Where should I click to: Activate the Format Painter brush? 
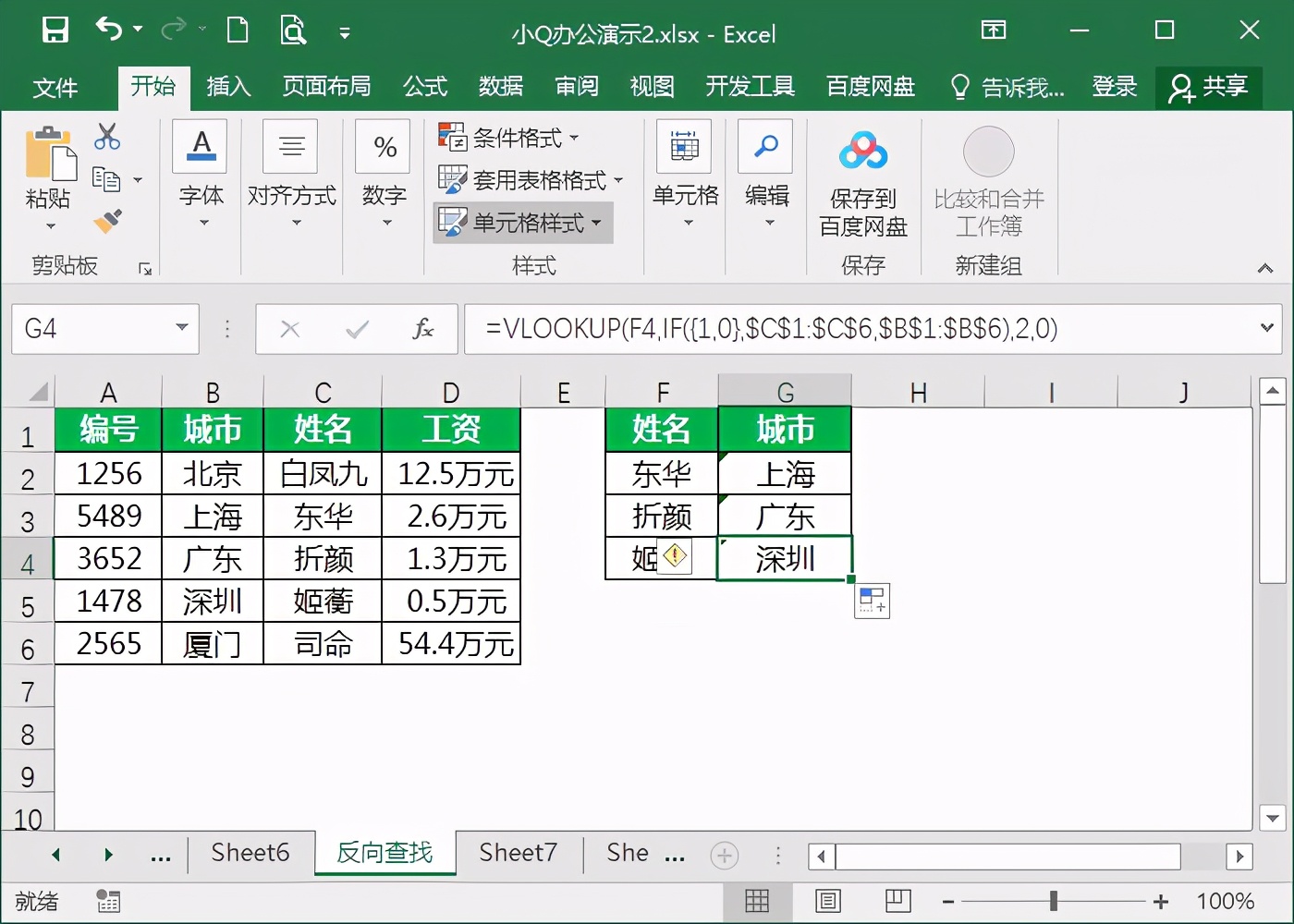[x=107, y=222]
